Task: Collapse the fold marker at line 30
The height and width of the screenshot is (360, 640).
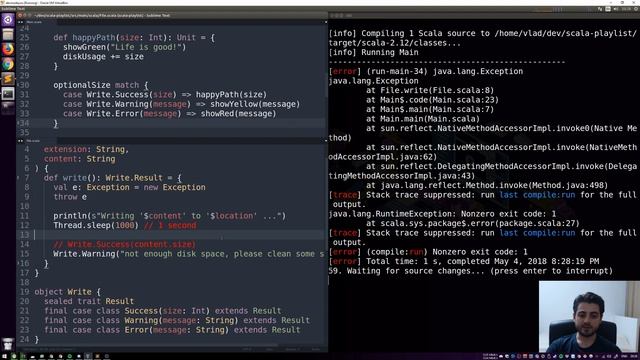Action: [x=18, y=85]
